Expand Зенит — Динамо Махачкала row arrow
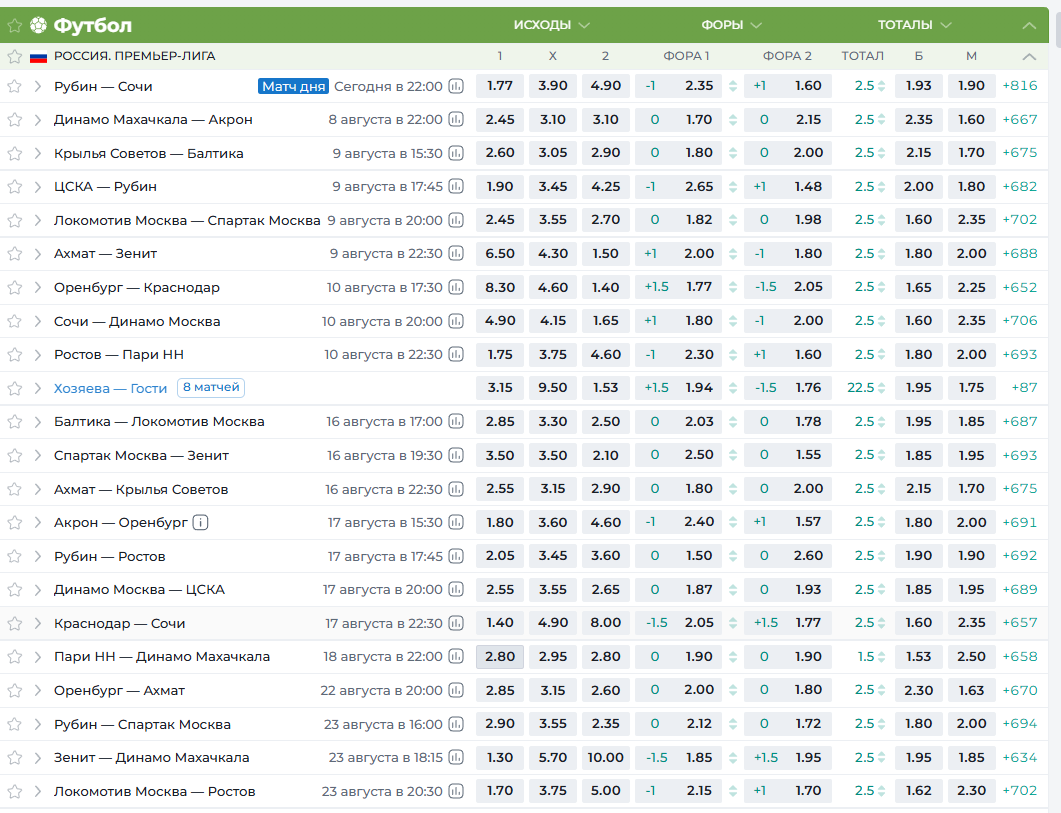This screenshot has width=1061, height=813. (38, 757)
